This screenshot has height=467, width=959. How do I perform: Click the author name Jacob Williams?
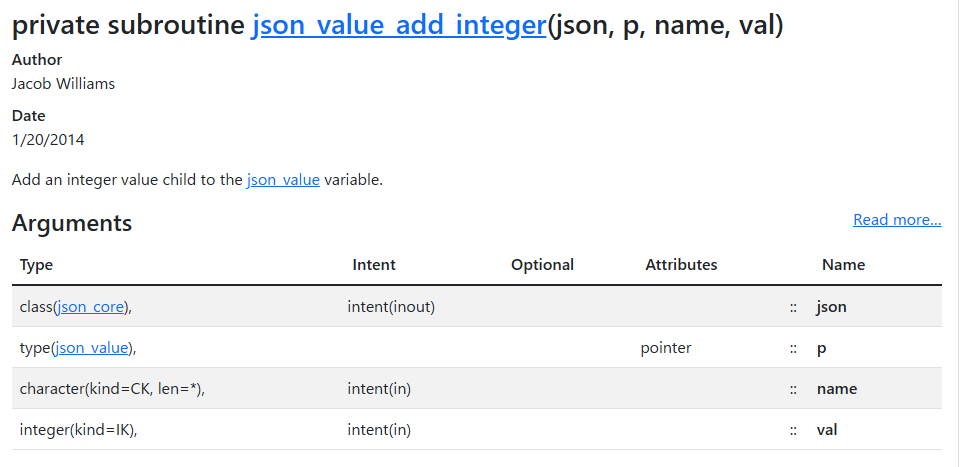coord(63,84)
